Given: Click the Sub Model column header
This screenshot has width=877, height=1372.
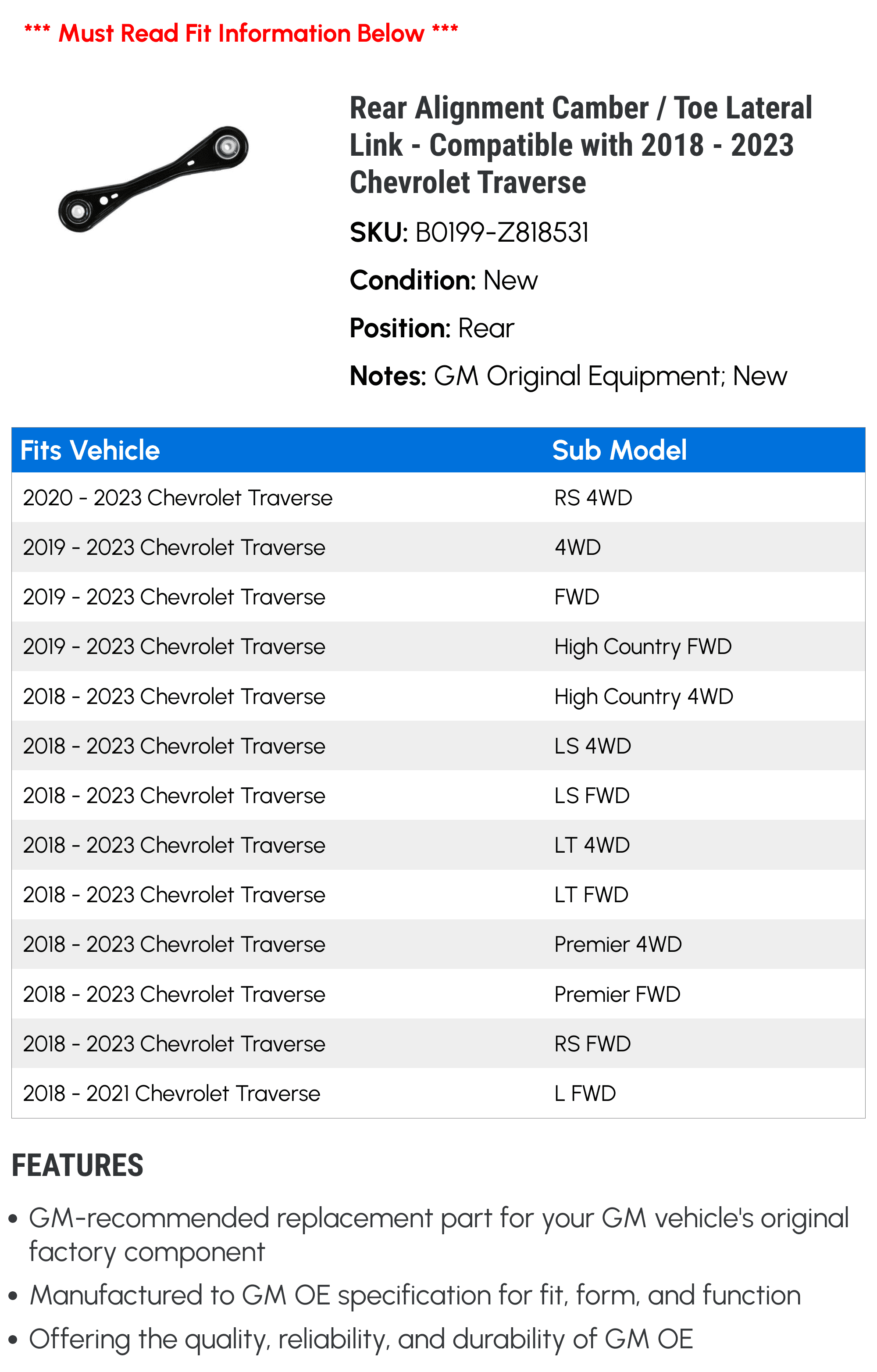Looking at the screenshot, I should click(x=619, y=450).
